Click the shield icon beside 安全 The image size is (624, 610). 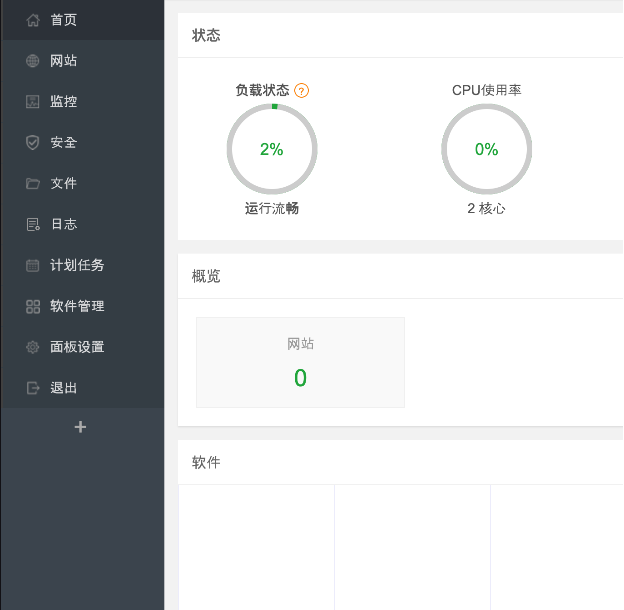[x=33, y=142]
